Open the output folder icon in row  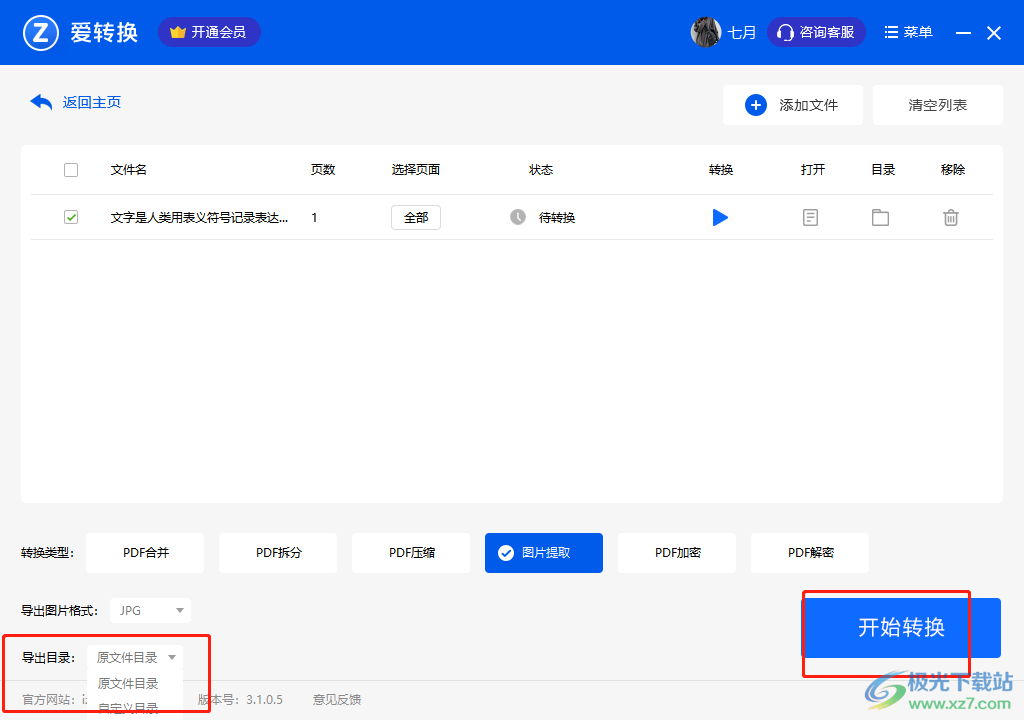[880, 217]
